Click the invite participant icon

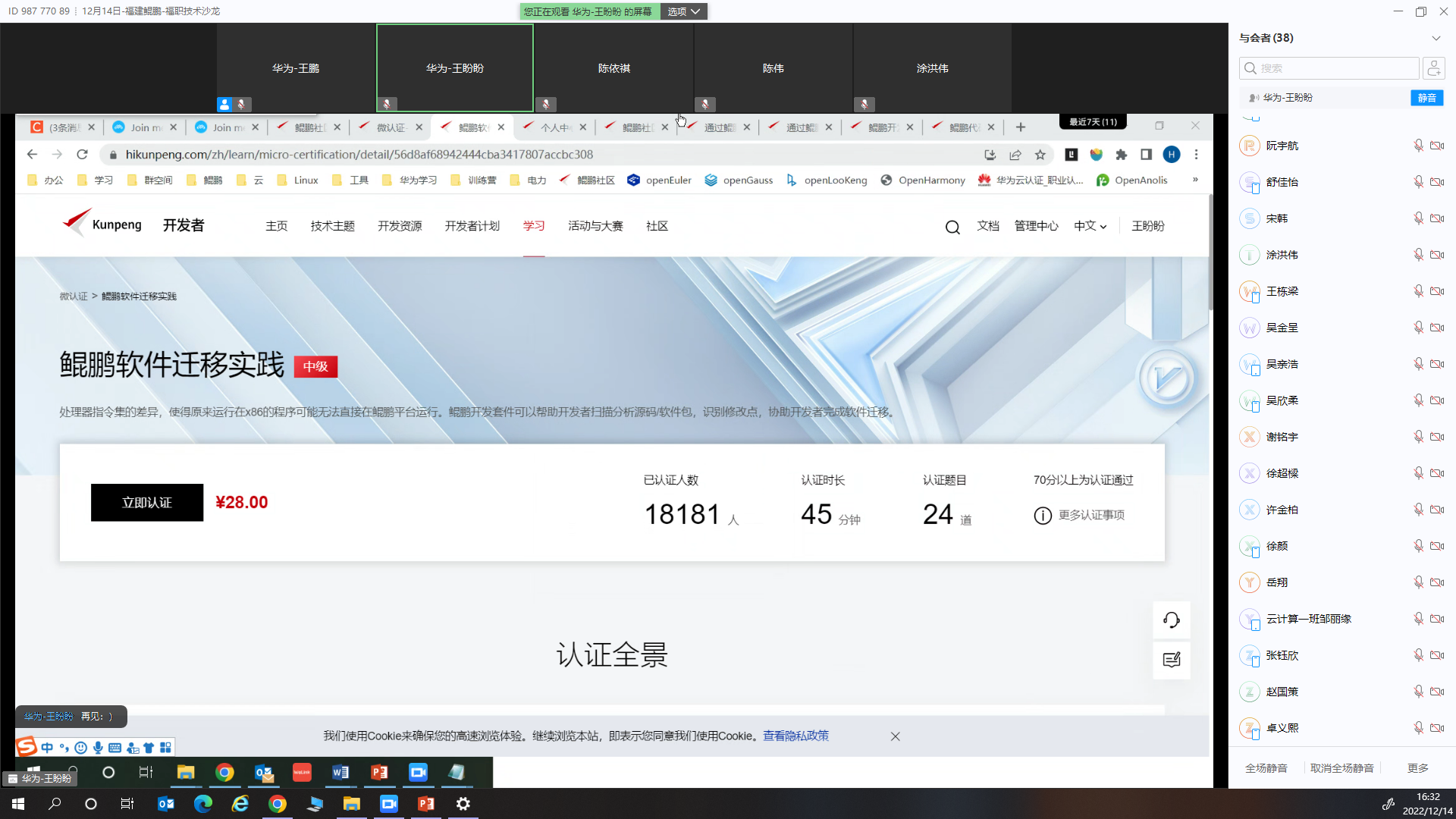tap(1434, 68)
